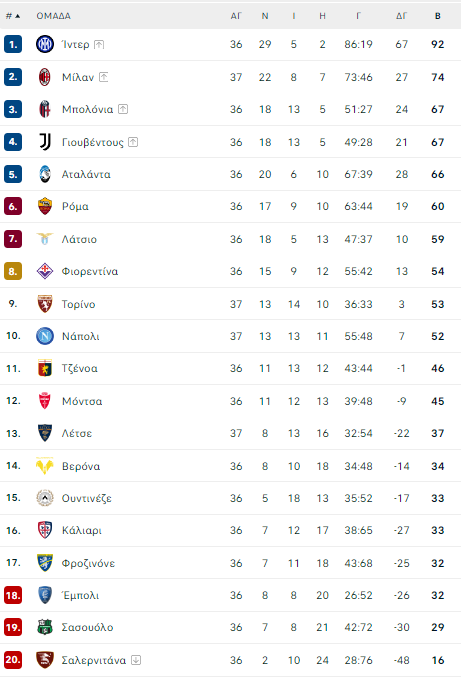The width and height of the screenshot is (461, 681).
Task: Click the AC Milan club crest
Action: click(x=45, y=77)
